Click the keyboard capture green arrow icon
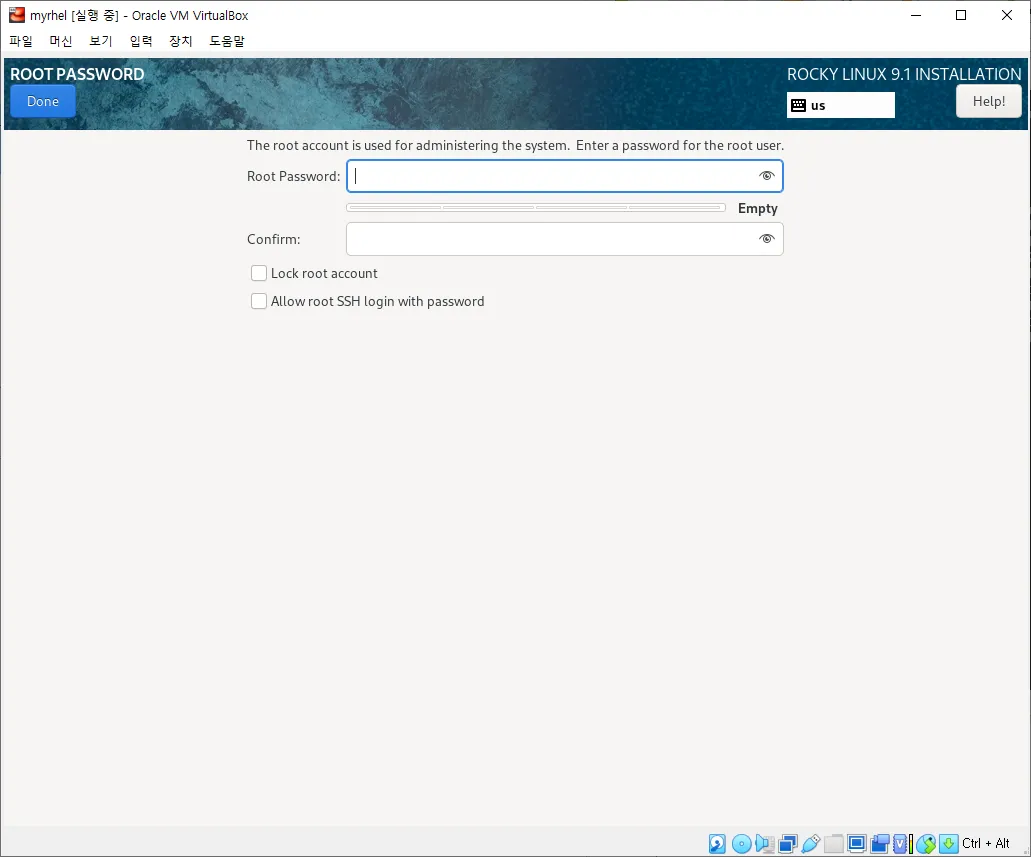This screenshot has height=857, width=1031. (x=949, y=843)
